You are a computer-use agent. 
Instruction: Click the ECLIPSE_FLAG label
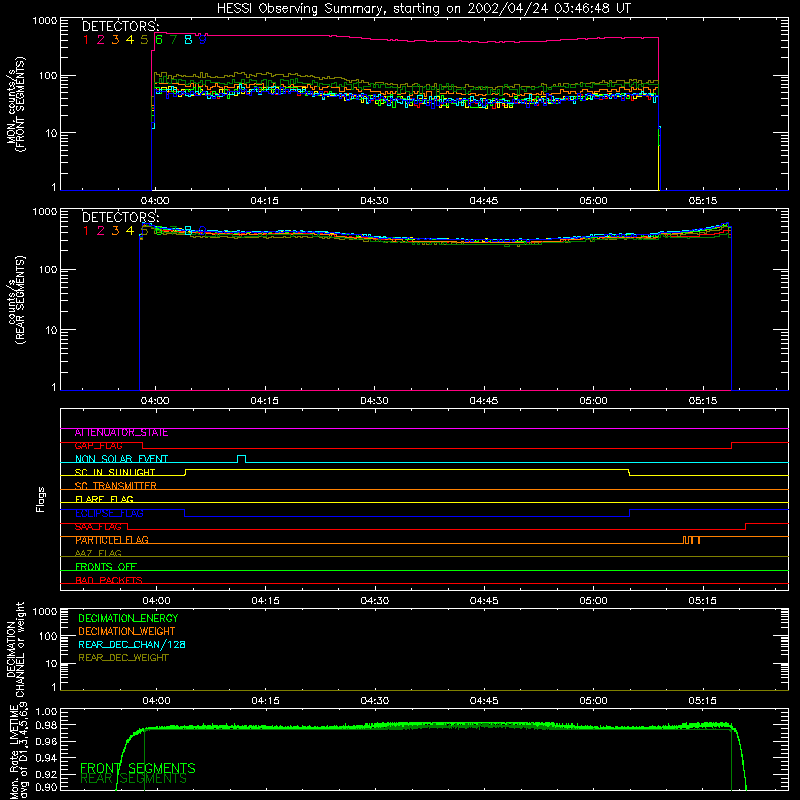pyautogui.click(x=109, y=513)
